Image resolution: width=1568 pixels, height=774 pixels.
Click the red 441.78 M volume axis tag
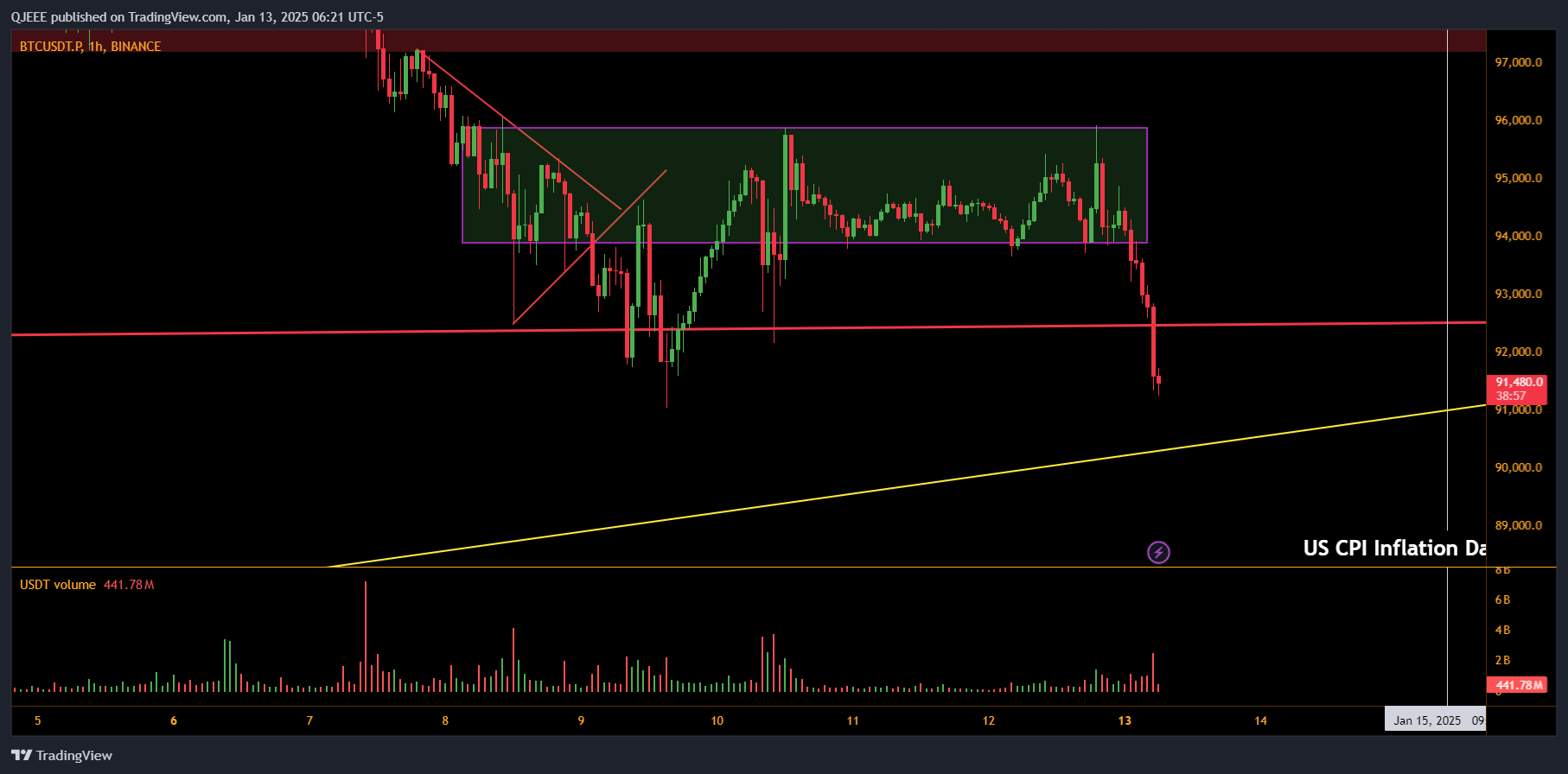[1517, 685]
